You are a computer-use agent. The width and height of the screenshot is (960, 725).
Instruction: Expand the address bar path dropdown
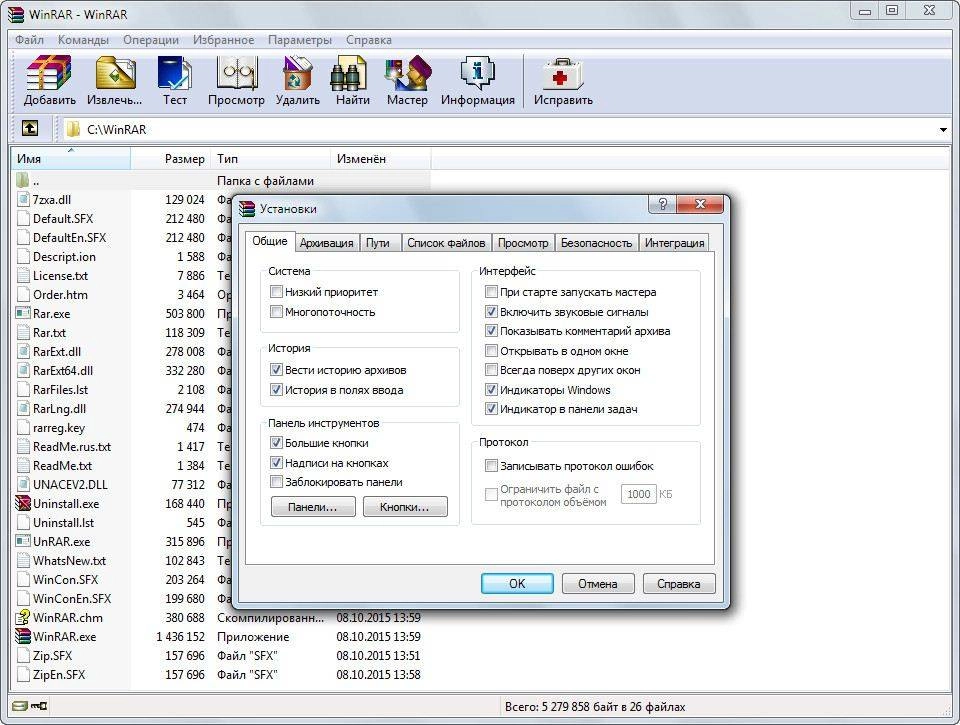pos(943,129)
